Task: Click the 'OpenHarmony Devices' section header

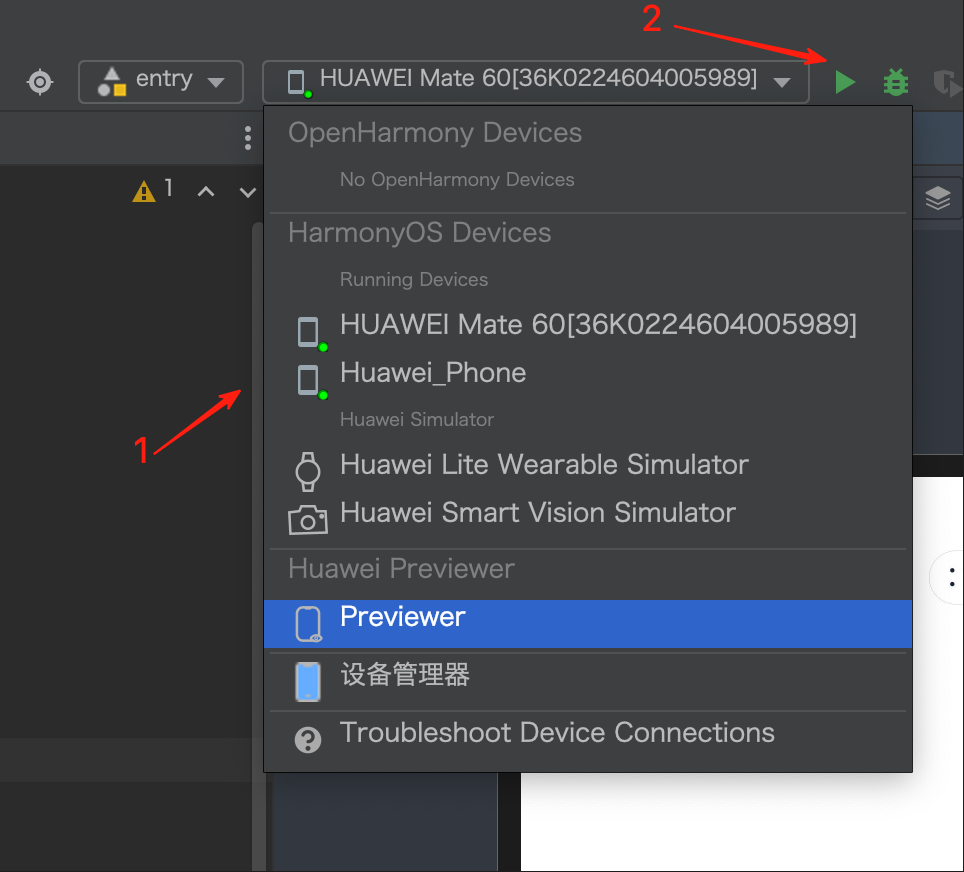Action: pyautogui.click(x=435, y=133)
